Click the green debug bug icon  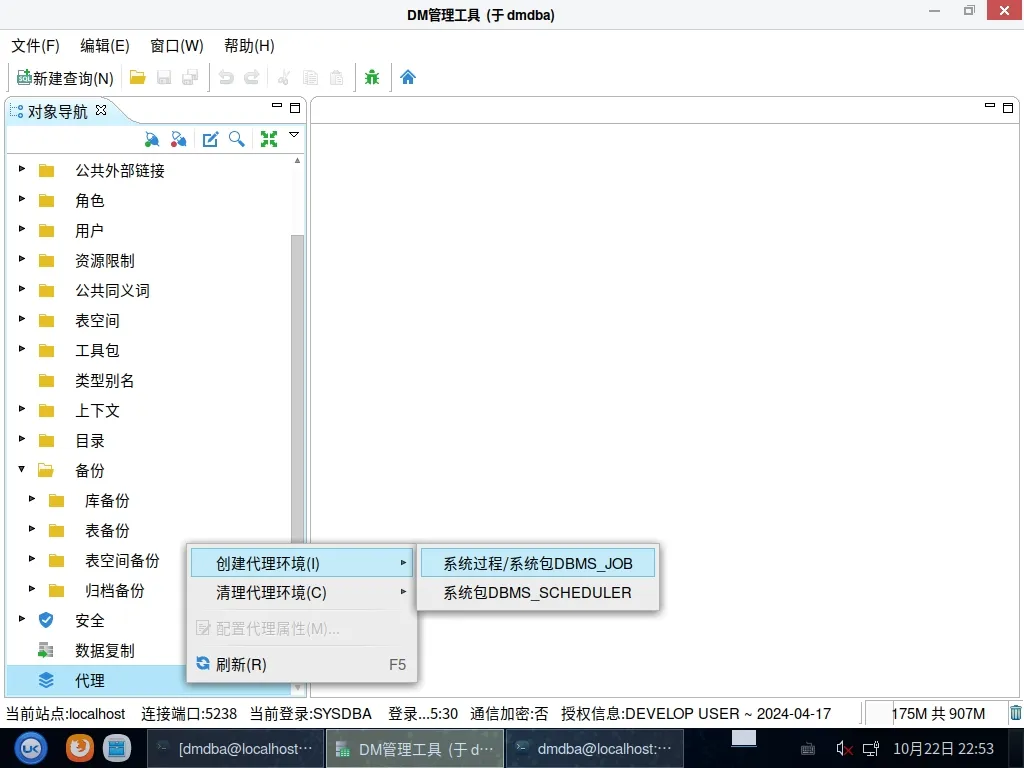point(372,77)
